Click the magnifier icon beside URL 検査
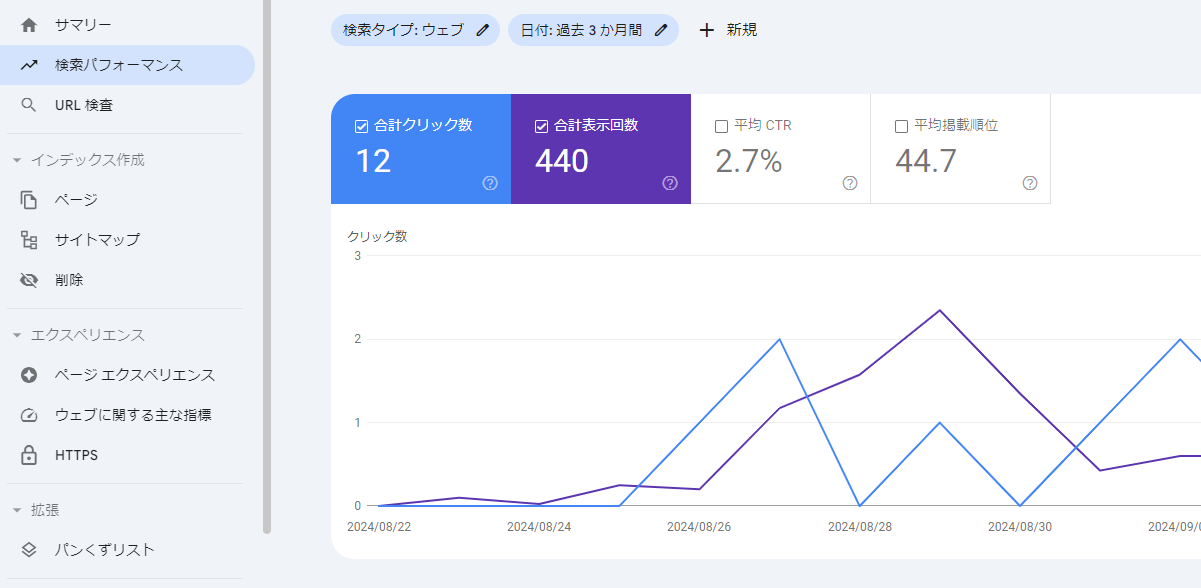The height and width of the screenshot is (588, 1201). (x=29, y=105)
